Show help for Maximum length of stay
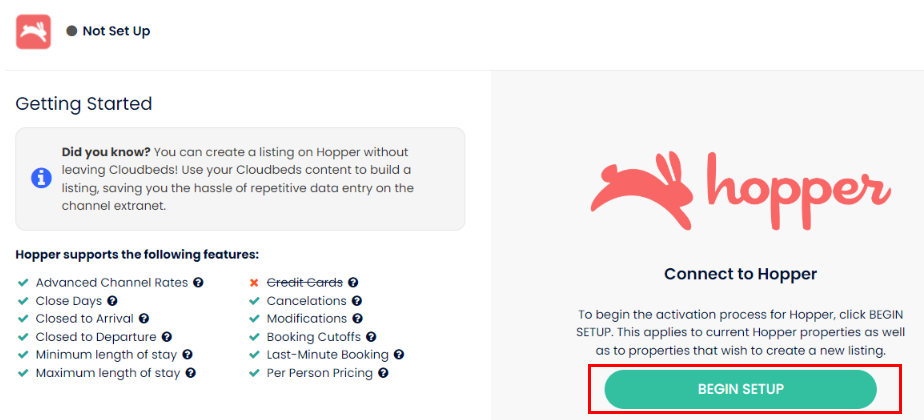This screenshot has height=420, width=924. pos(190,373)
